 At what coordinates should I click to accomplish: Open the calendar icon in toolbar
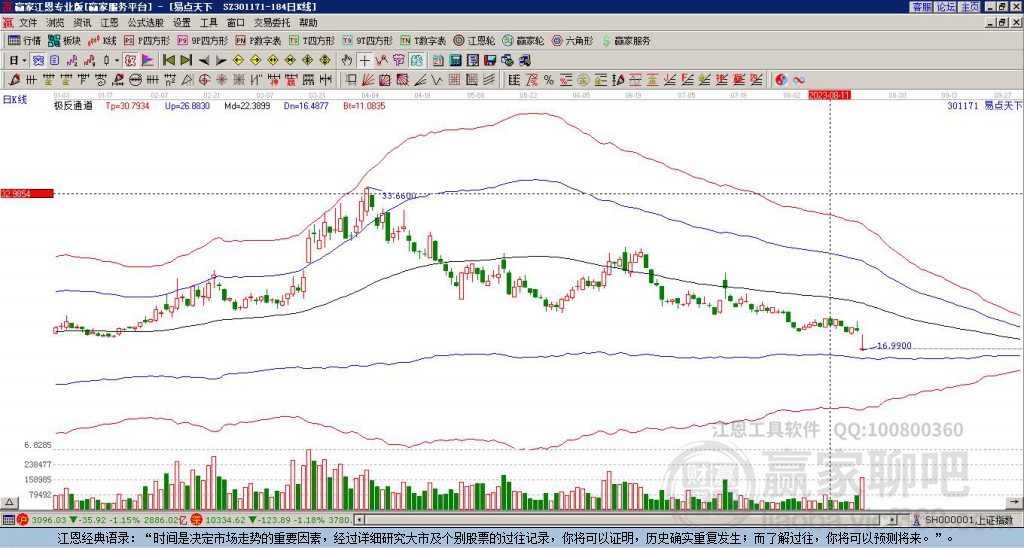click(437, 61)
